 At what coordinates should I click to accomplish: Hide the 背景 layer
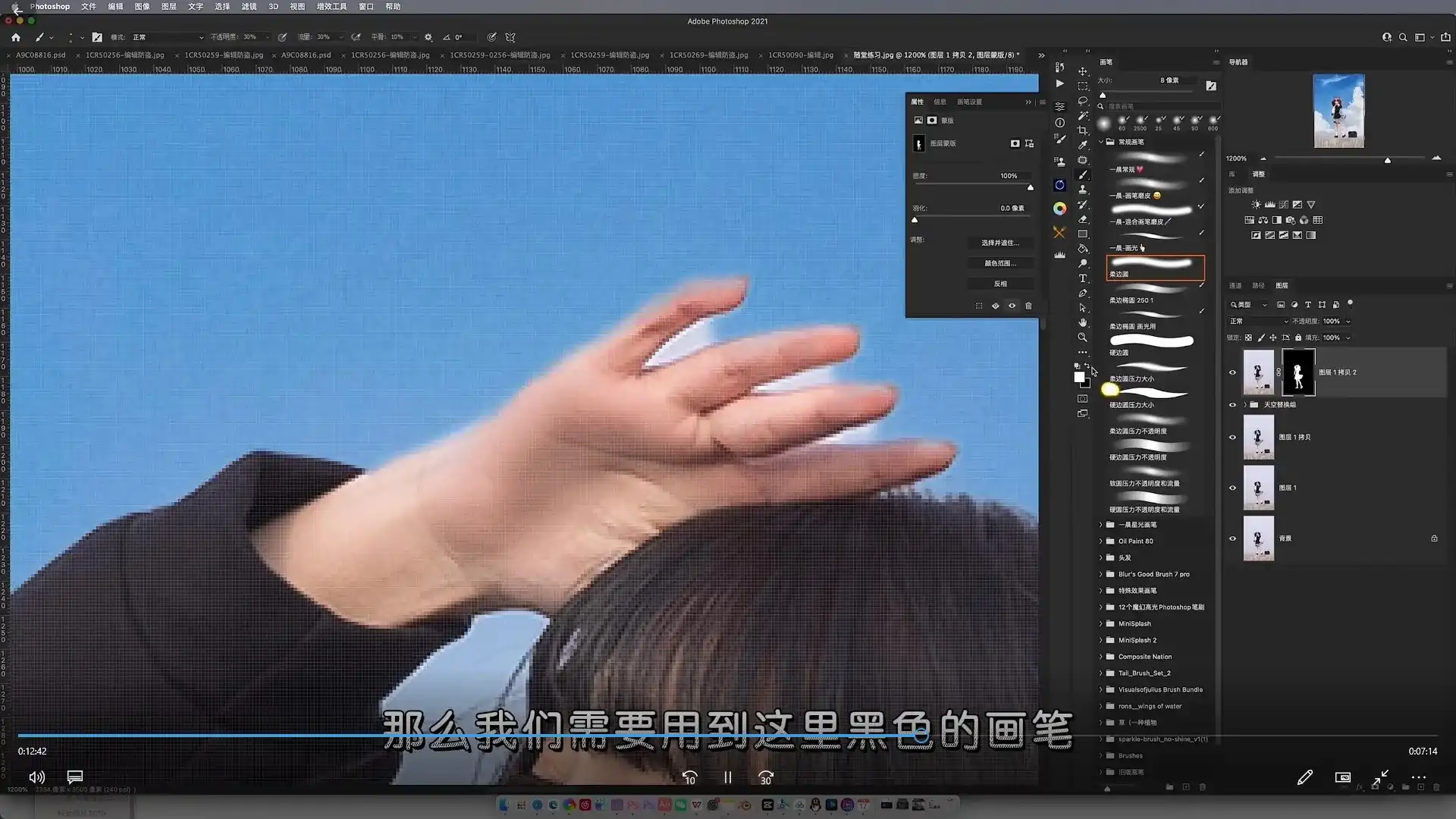pos(1232,538)
